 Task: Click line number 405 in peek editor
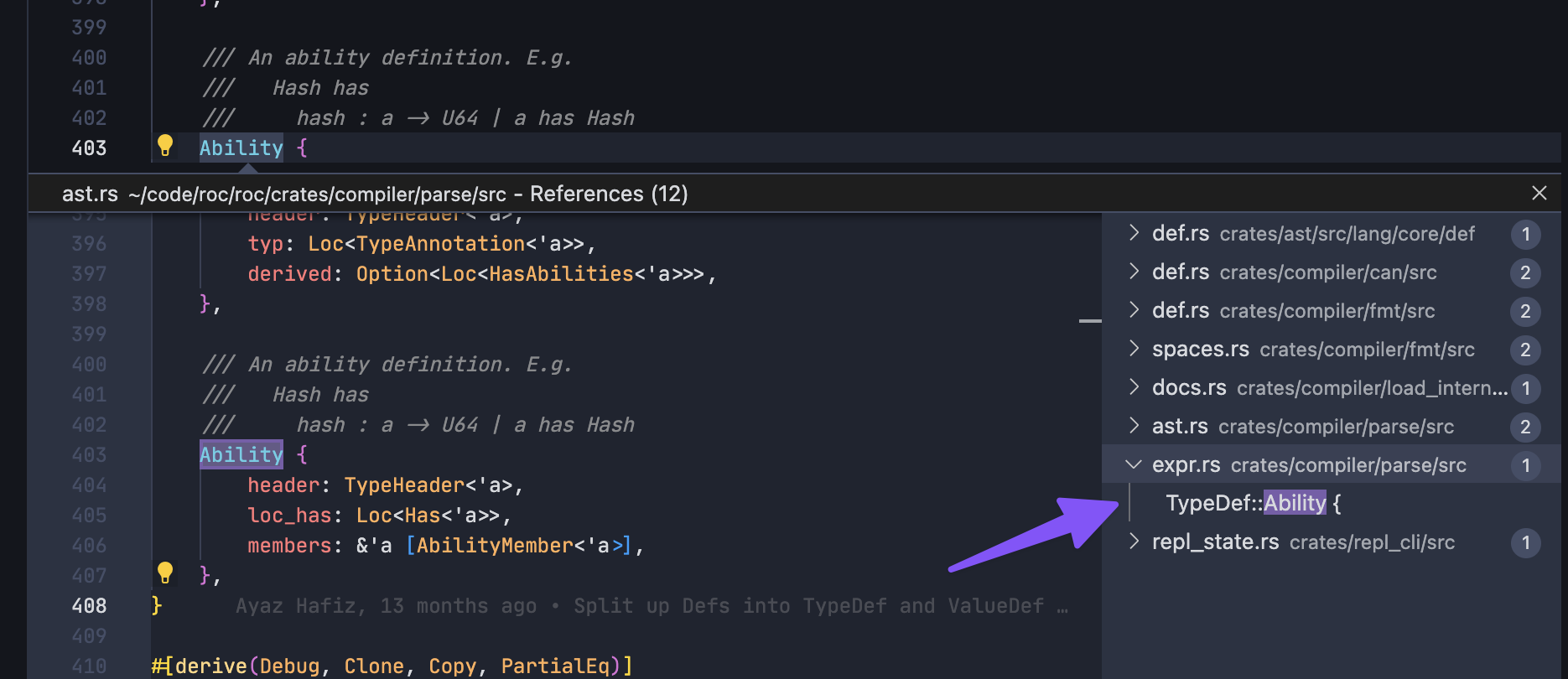[x=89, y=515]
